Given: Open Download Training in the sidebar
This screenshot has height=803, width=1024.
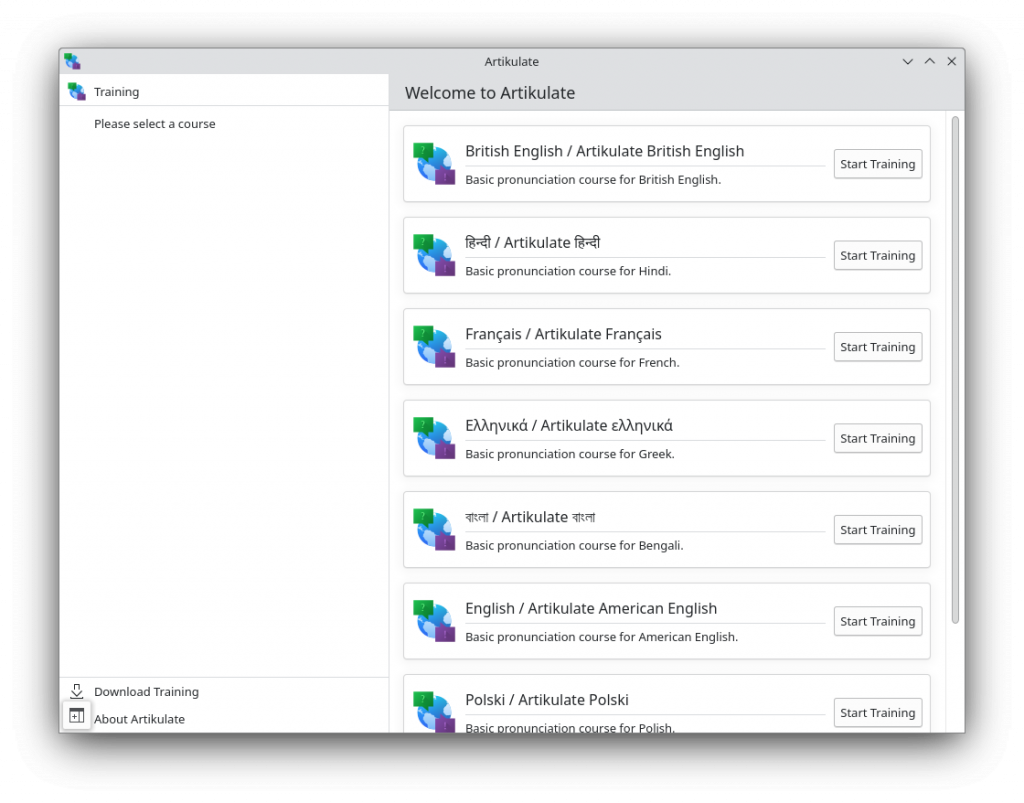Looking at the screenshot, I should click(224, 691).
